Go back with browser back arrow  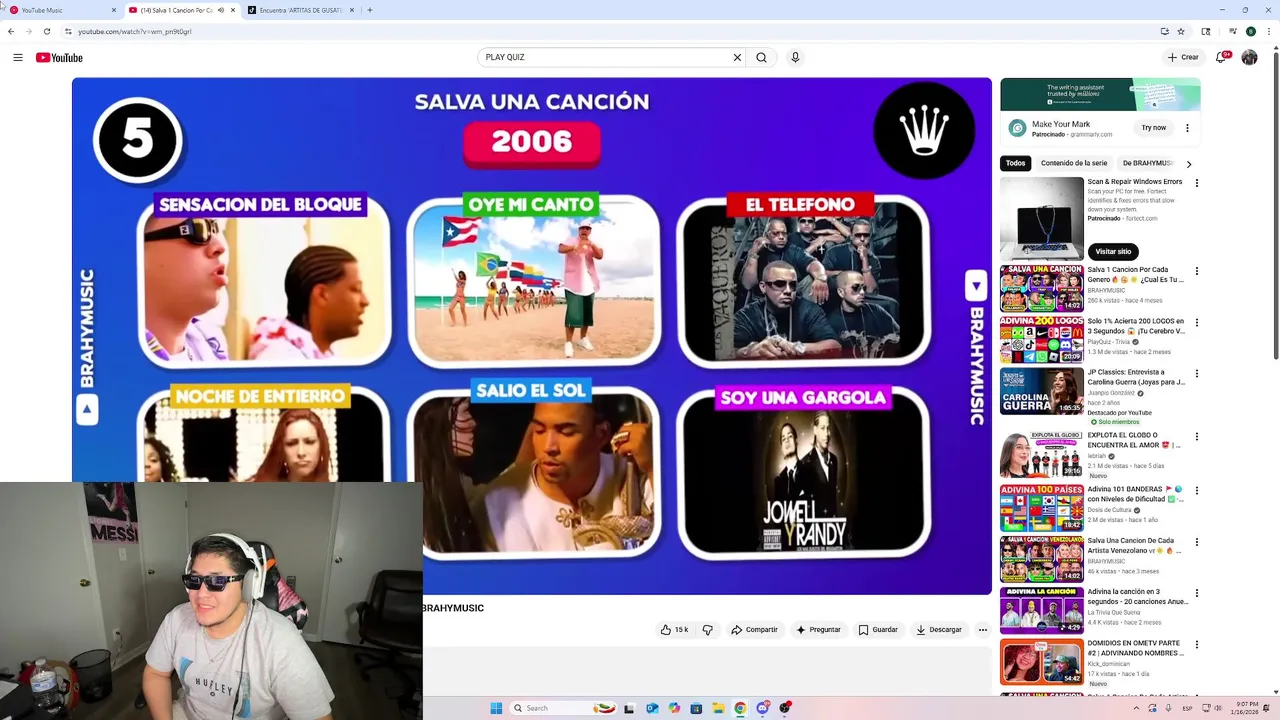(11, 31)
